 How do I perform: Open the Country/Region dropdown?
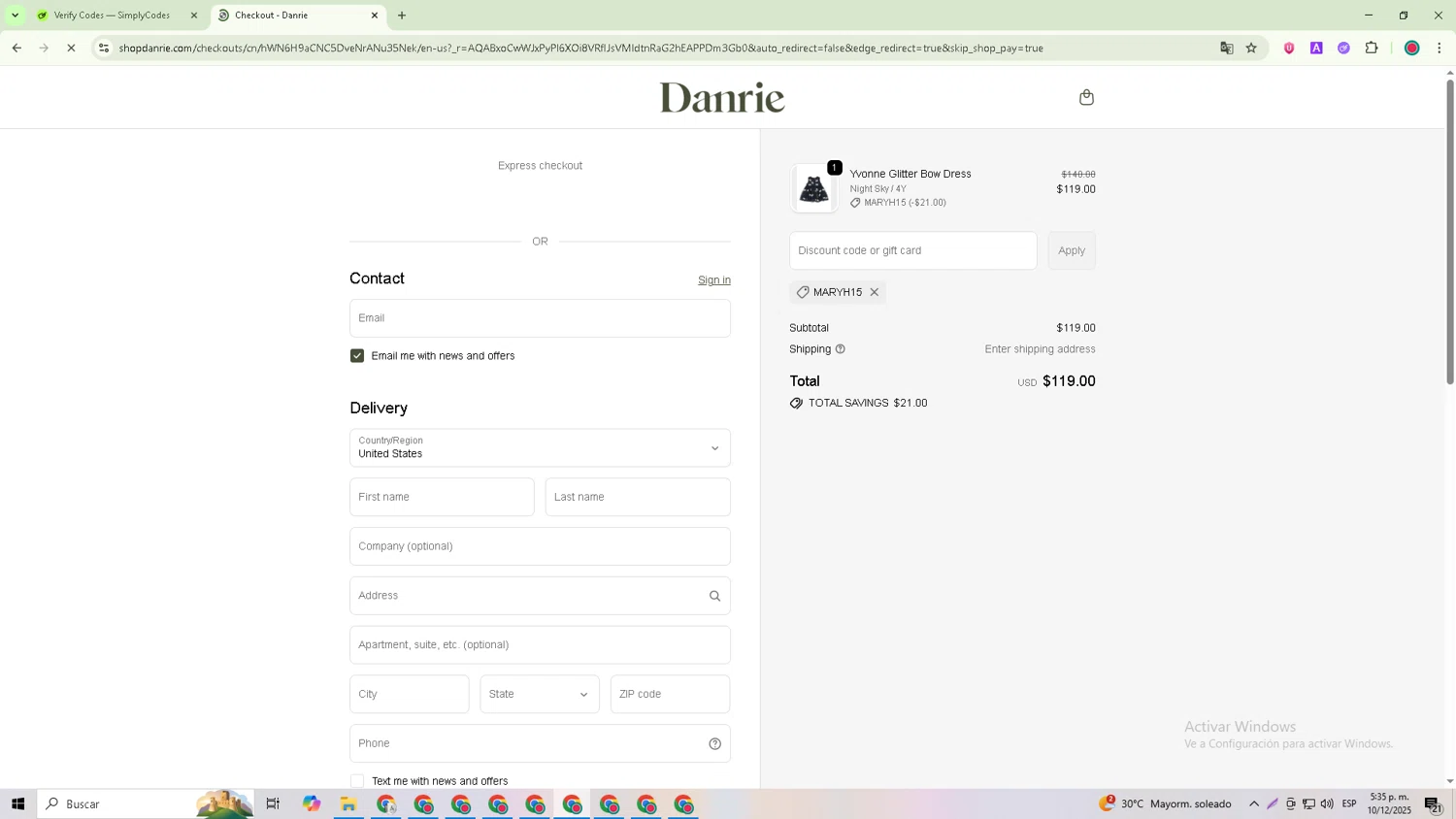540,448
